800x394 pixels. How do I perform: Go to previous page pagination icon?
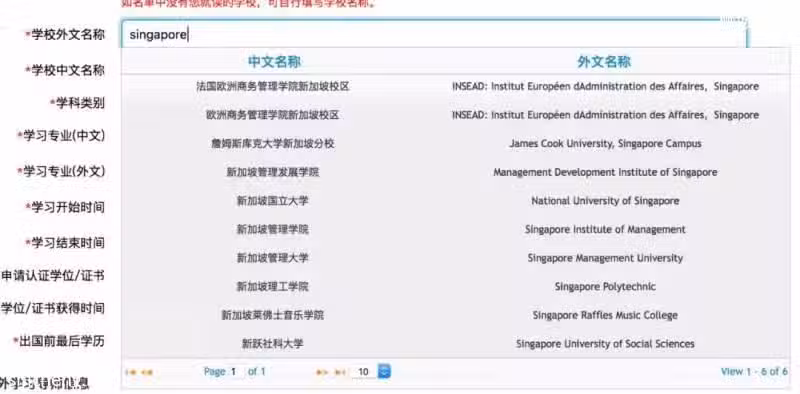(x=146, y=372)
